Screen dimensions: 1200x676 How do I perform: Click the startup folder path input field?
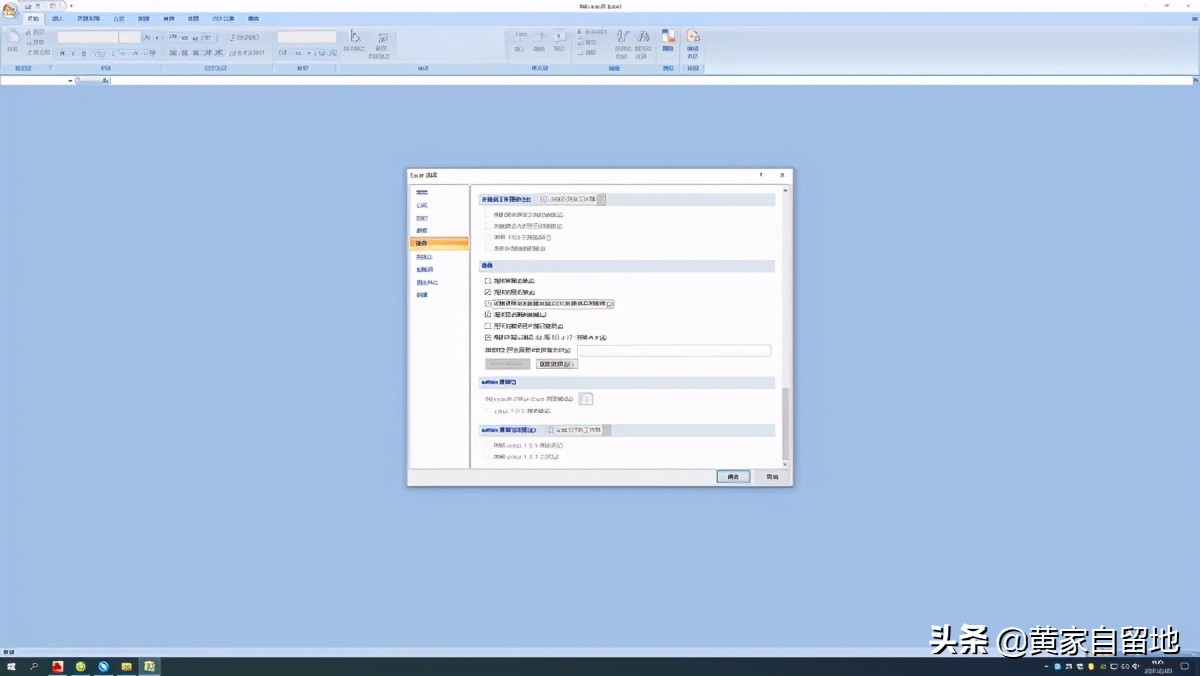(673, 351)
